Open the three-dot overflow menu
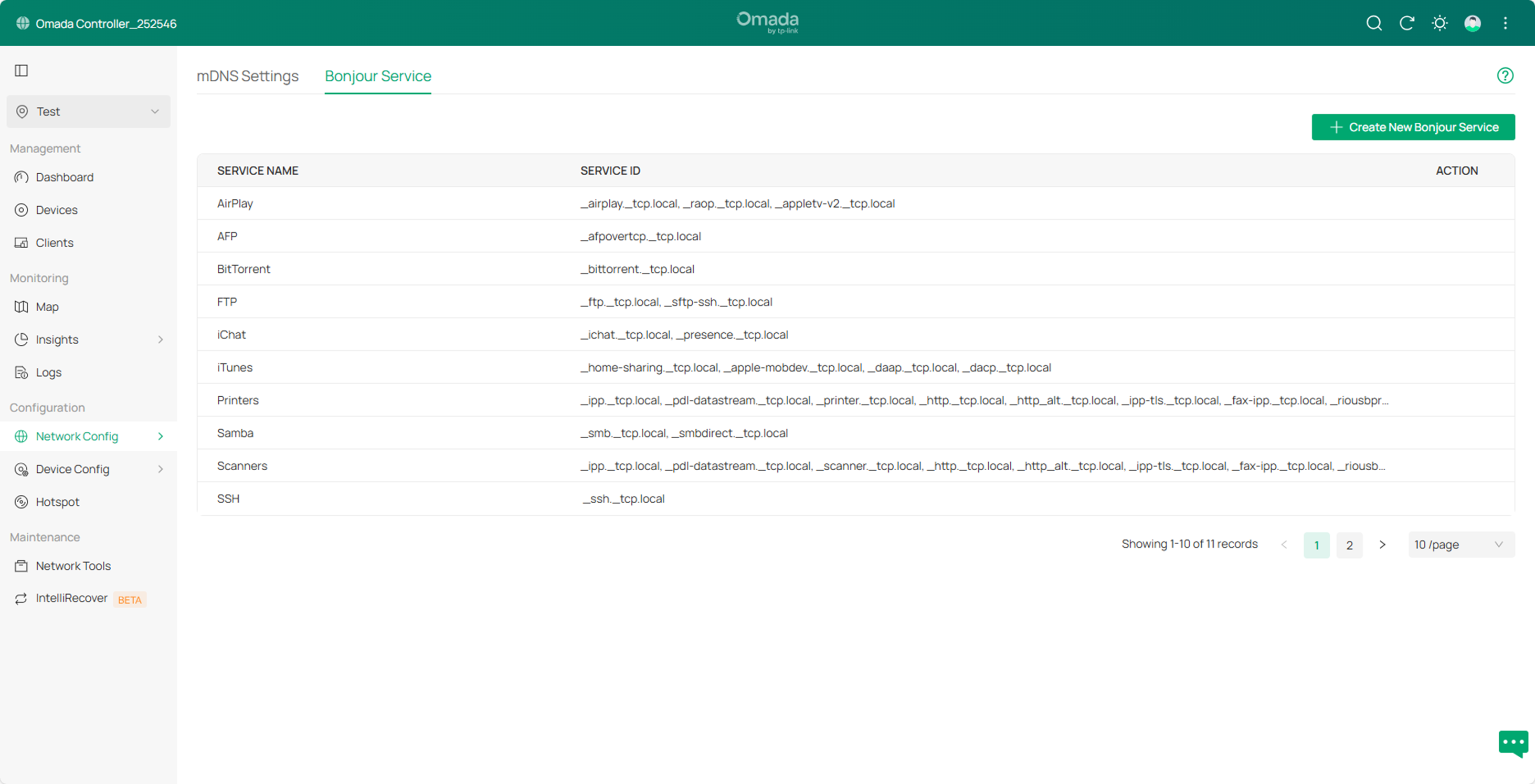 click(1505, 23)
